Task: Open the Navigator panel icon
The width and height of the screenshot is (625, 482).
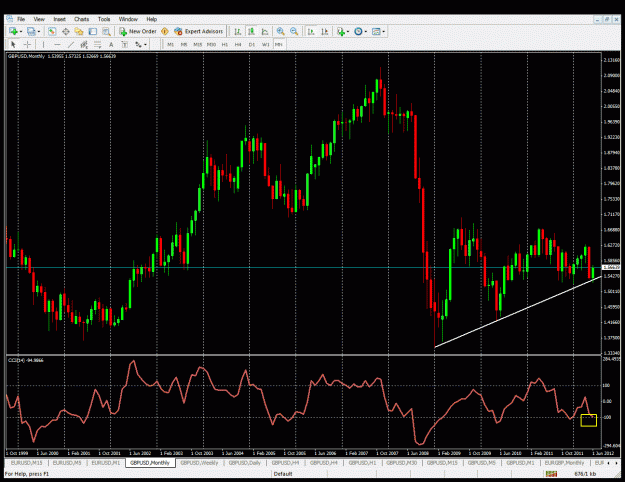Action: click(x=79, y=31)
